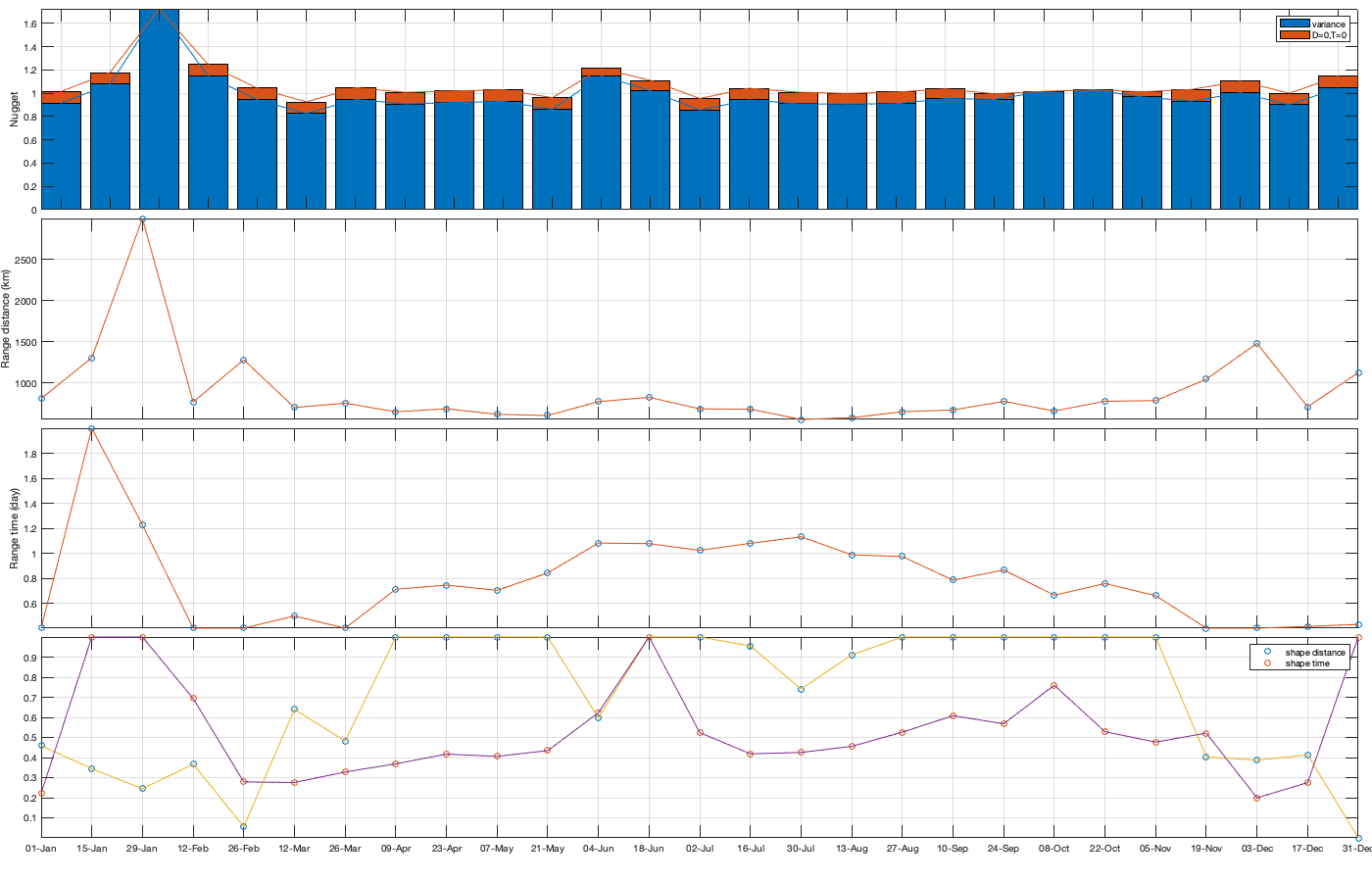
Task: Select the 'Nugget' y-axis label
Action: point(14,110)
